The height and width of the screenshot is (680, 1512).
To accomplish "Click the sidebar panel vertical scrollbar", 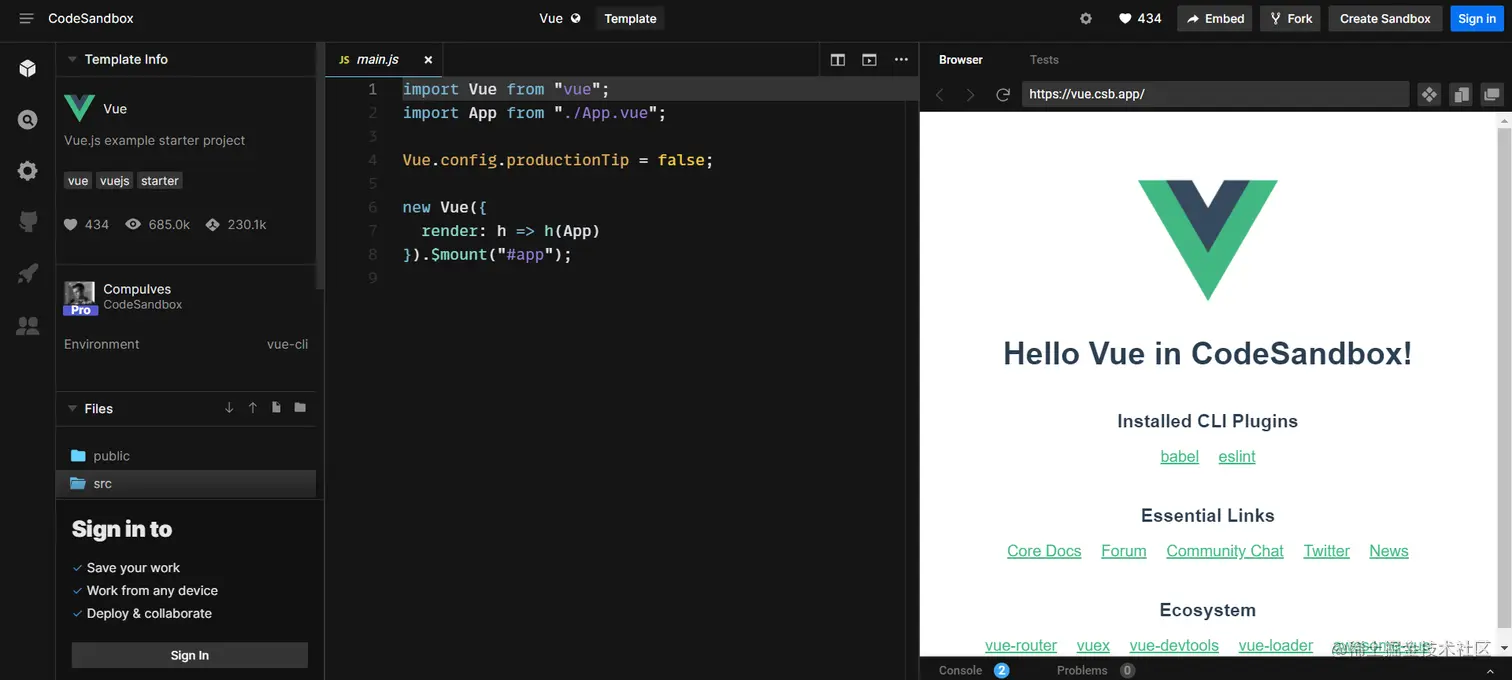I will pyautogui.click(x=320, y=165).
